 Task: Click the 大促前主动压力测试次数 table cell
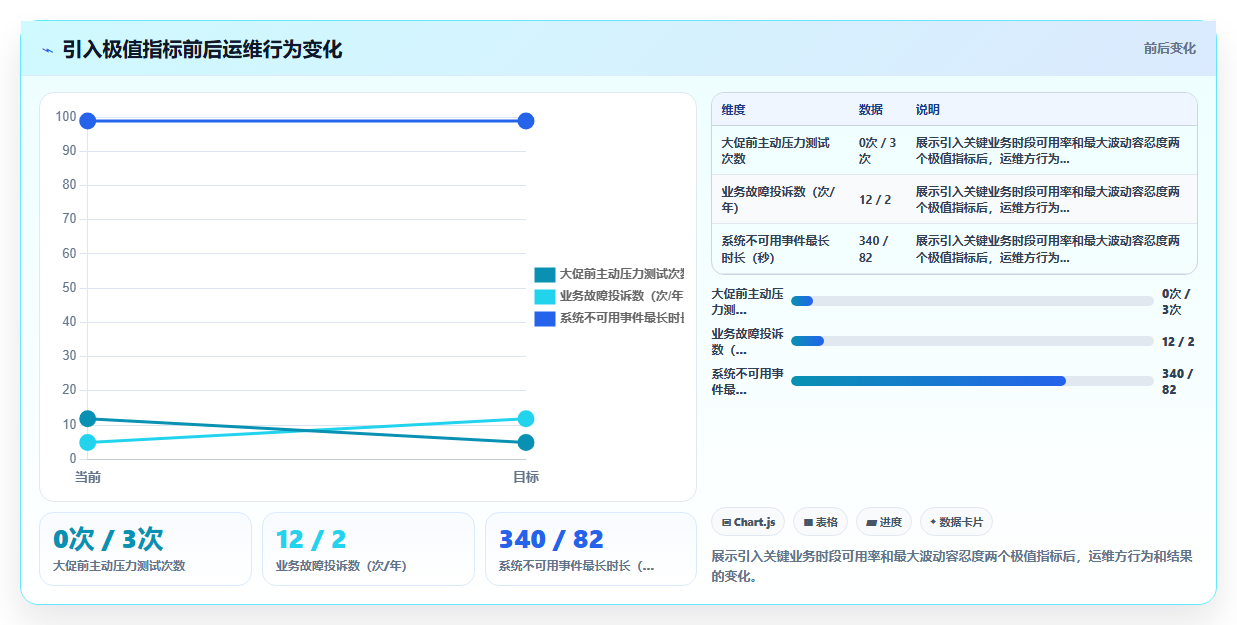tap(780, 150)
